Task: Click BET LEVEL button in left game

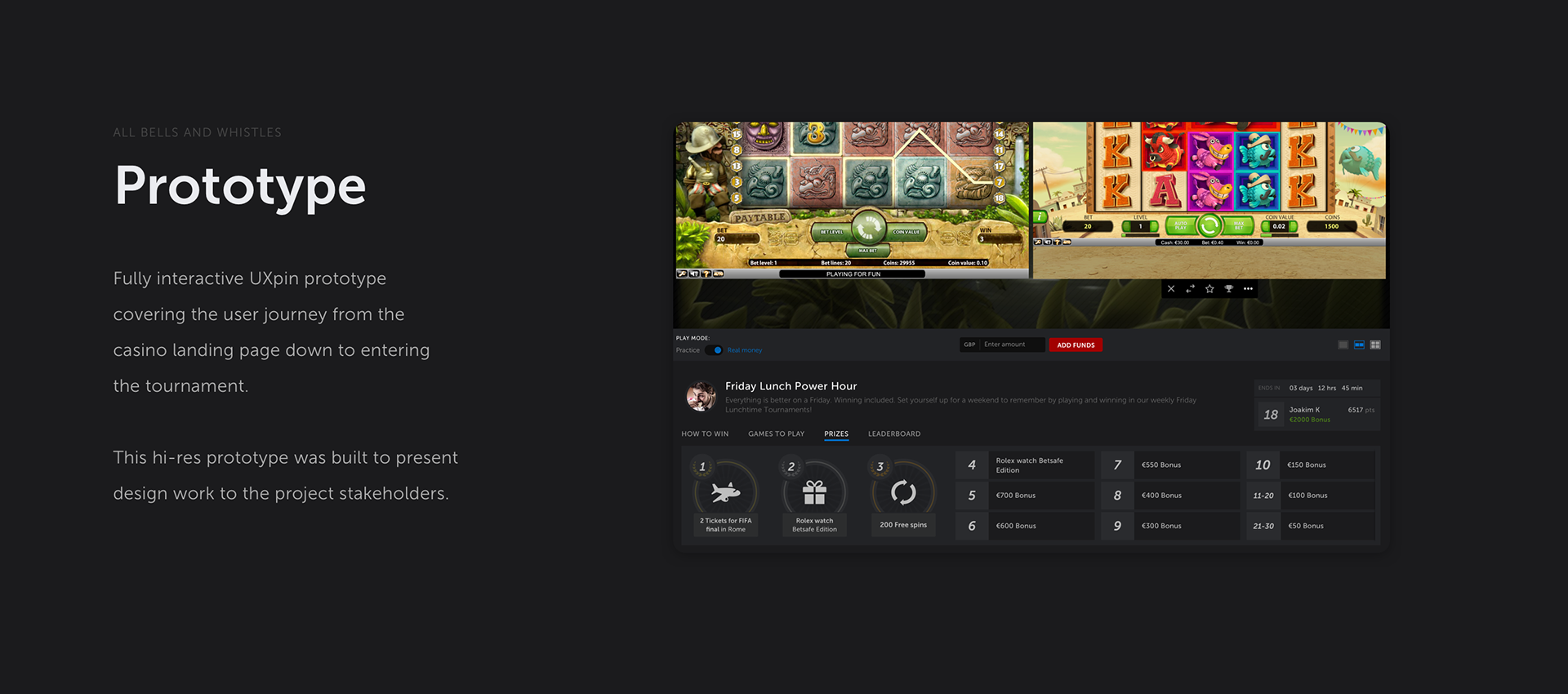Action: 831,232
